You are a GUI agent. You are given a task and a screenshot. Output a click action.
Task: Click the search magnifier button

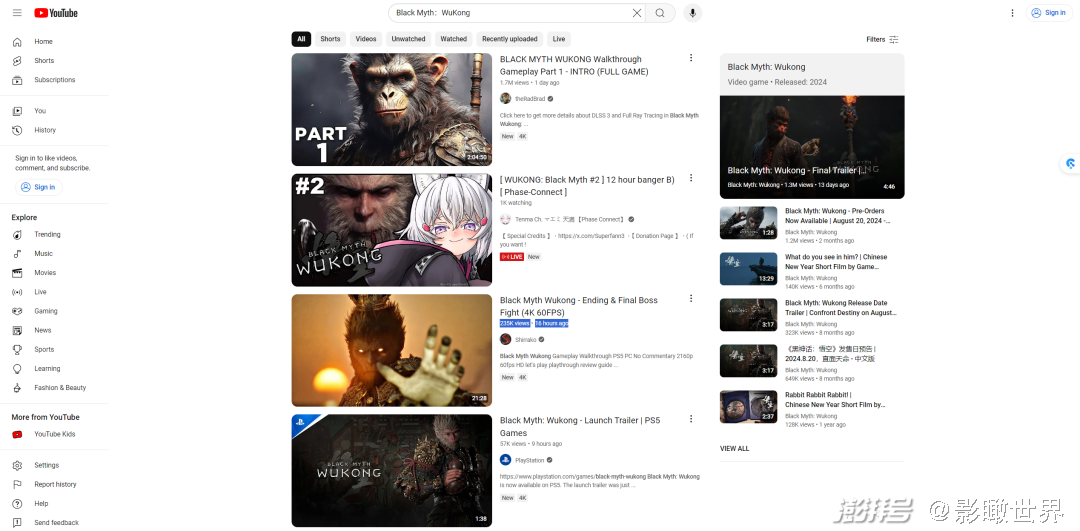point(660,13)
